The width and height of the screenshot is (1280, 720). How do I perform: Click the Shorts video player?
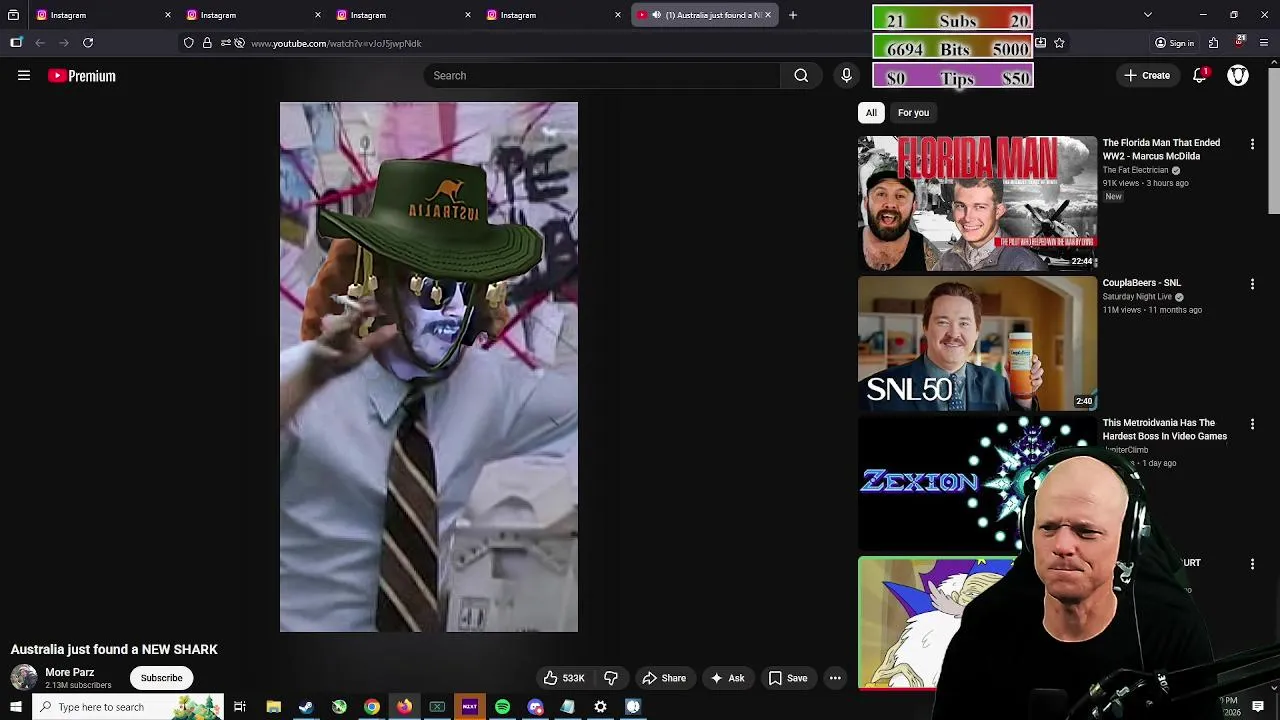click(429, 367)
